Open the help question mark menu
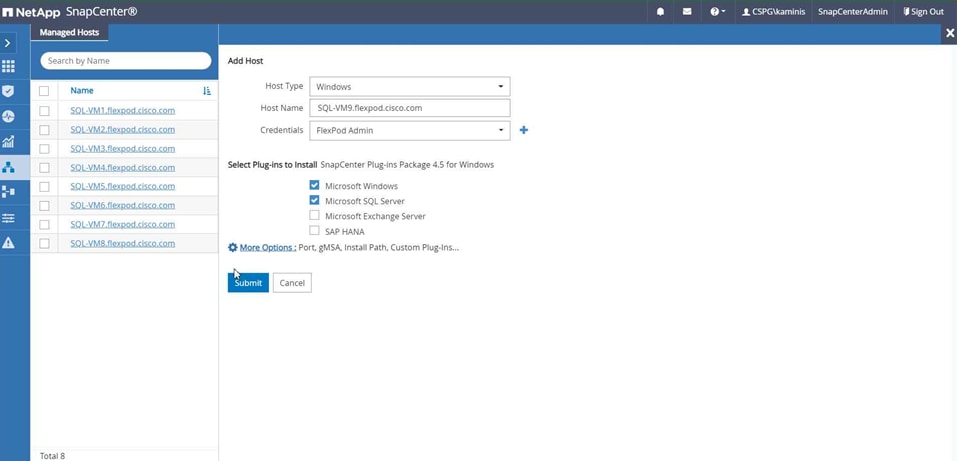The width and height of the screenshot is (957, 461). (717, 12)
